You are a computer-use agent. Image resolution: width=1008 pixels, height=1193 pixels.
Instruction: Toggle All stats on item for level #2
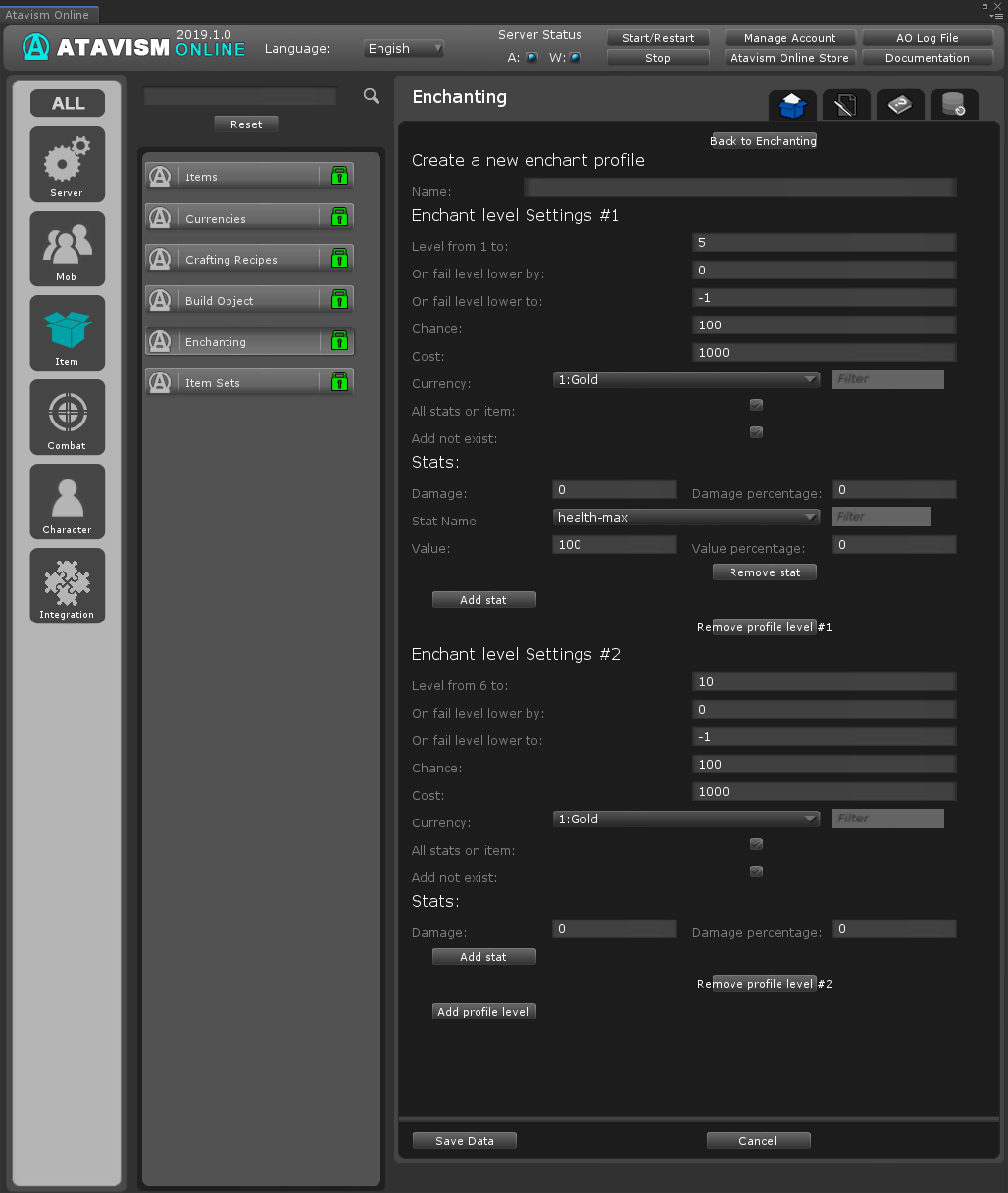[x=756, y=844]
